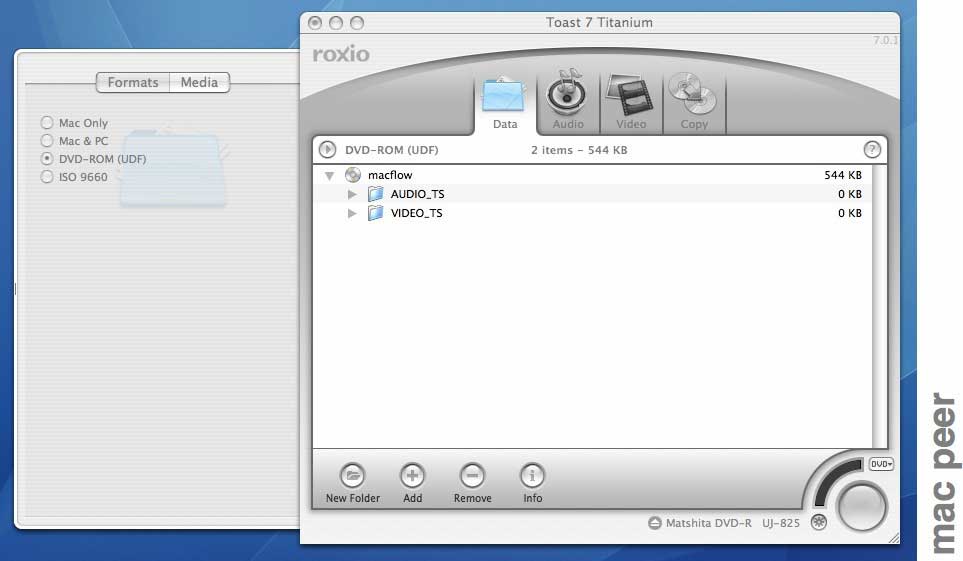Select the macflow disc name

[x=390, y=175]
